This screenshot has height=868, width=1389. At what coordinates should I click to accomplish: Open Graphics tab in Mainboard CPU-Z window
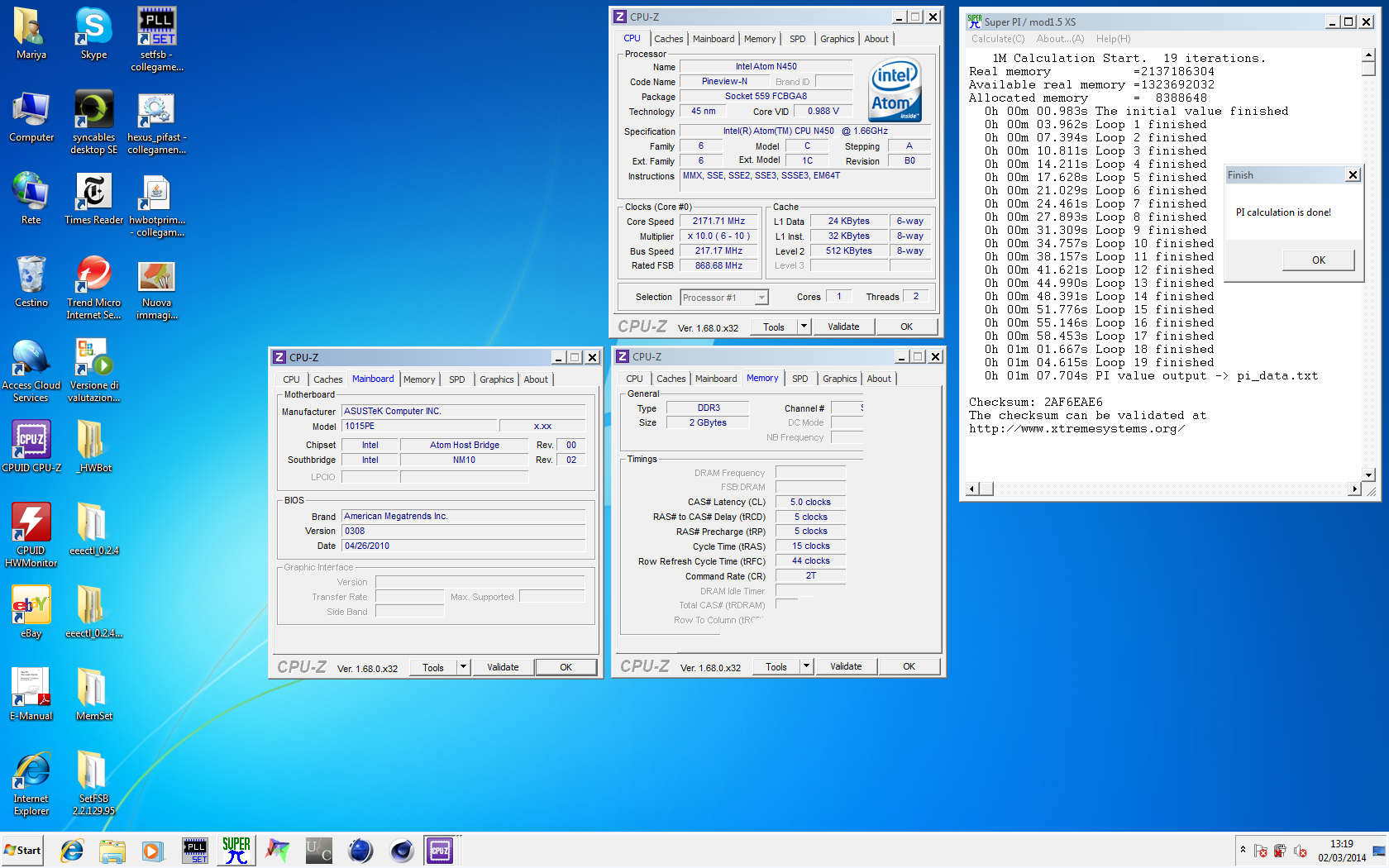[x=496, y=379]
